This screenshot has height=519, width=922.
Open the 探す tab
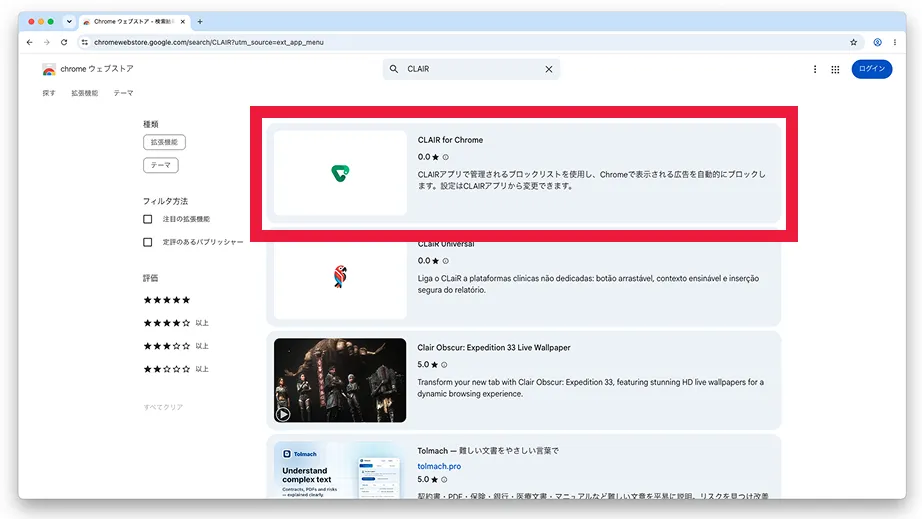click(x=49, y=93)
